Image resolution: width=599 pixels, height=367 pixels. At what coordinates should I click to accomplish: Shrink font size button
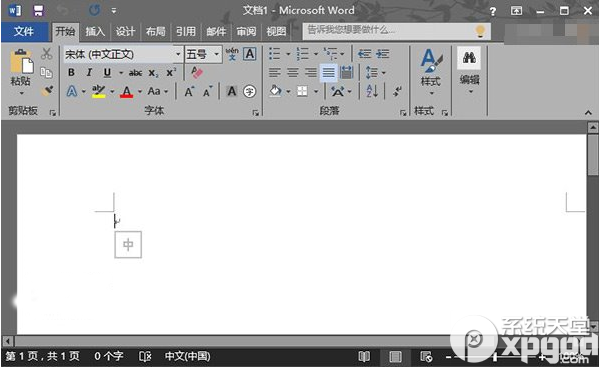(207, 92)
